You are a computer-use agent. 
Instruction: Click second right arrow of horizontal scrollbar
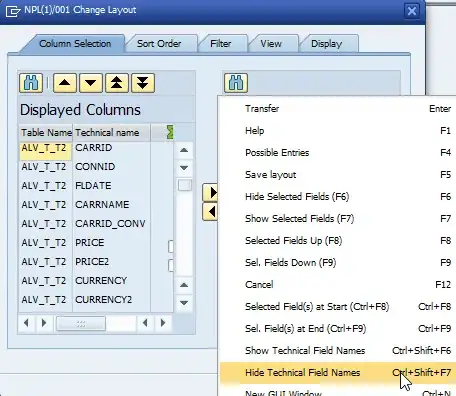pos(163,323)
